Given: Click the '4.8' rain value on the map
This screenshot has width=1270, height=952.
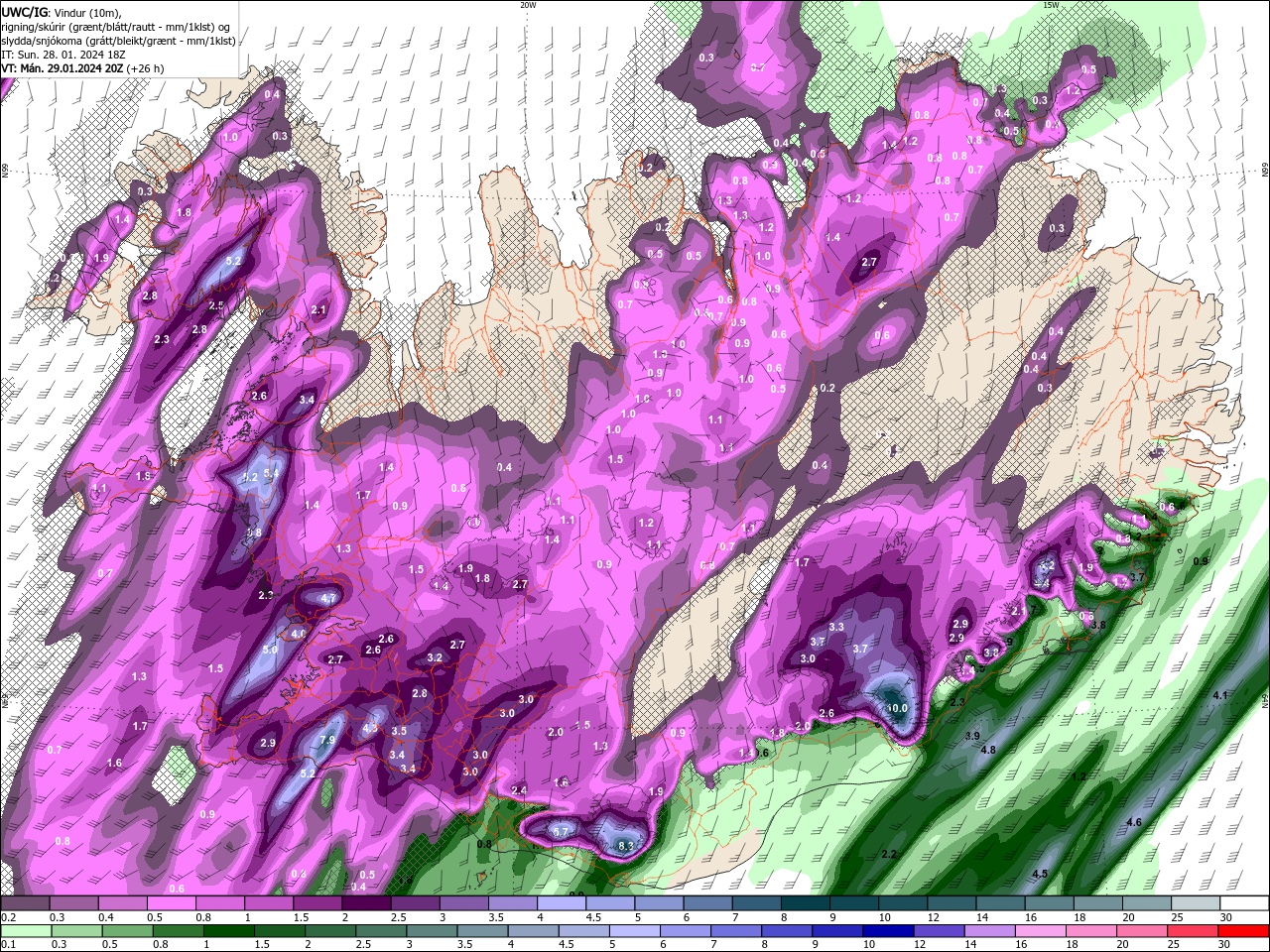Looking at the screenshot, I should pos(988,751).
